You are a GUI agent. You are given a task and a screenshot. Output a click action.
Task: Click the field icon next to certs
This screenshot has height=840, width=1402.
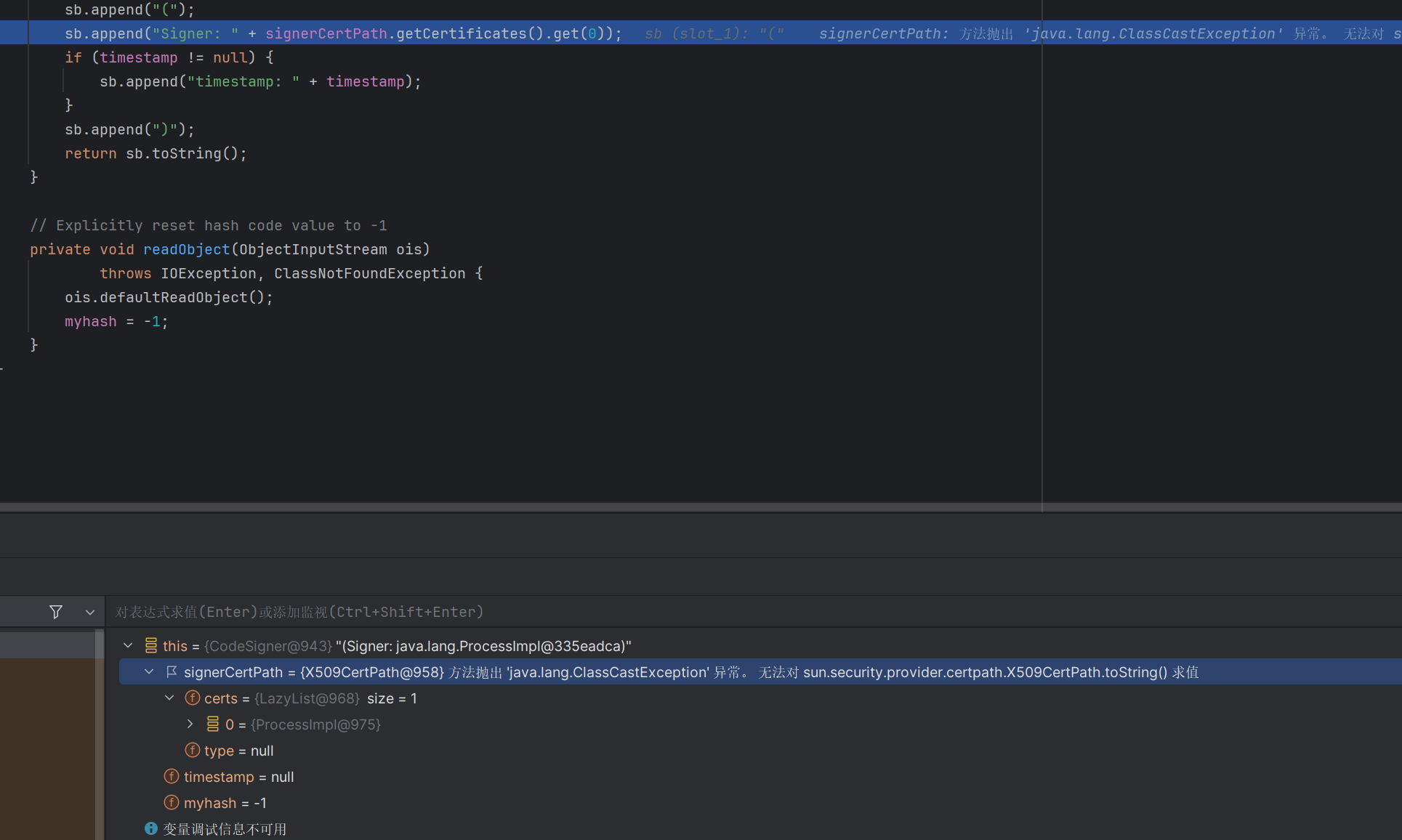coord(193,698)
